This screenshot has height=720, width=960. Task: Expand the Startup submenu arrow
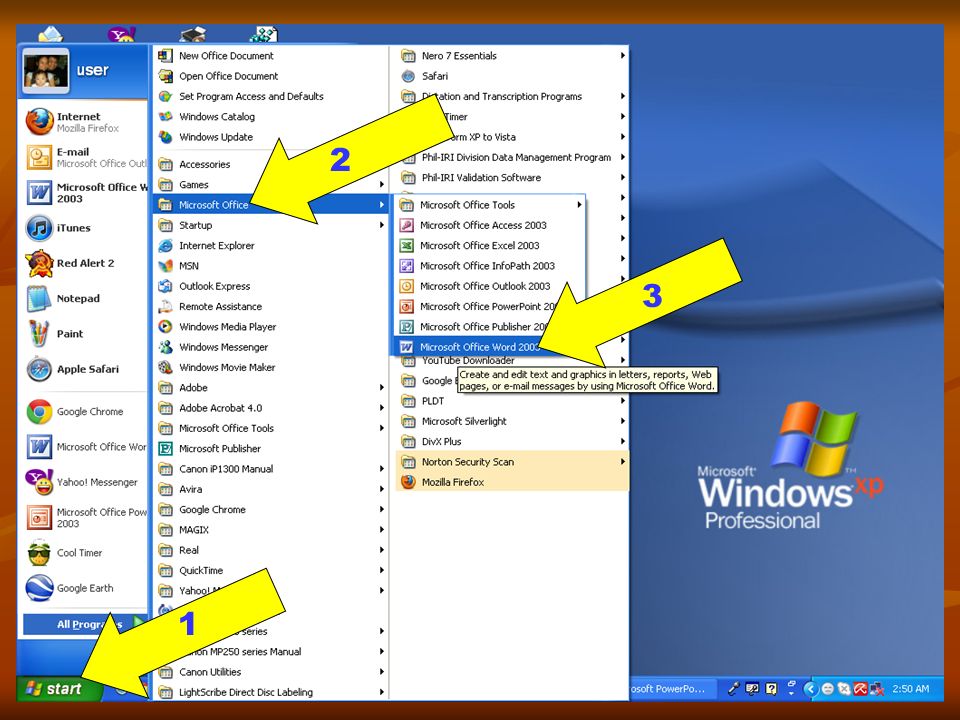[381, 225]
